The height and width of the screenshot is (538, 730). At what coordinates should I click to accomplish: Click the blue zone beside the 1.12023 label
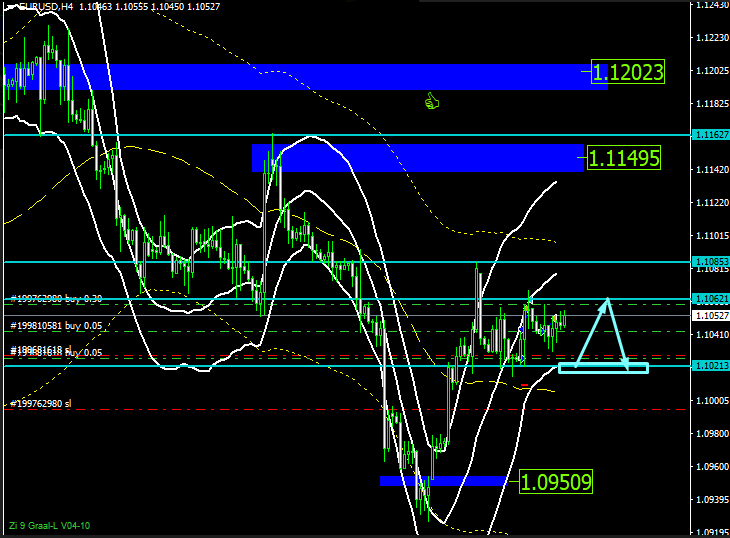coord(305,77)
